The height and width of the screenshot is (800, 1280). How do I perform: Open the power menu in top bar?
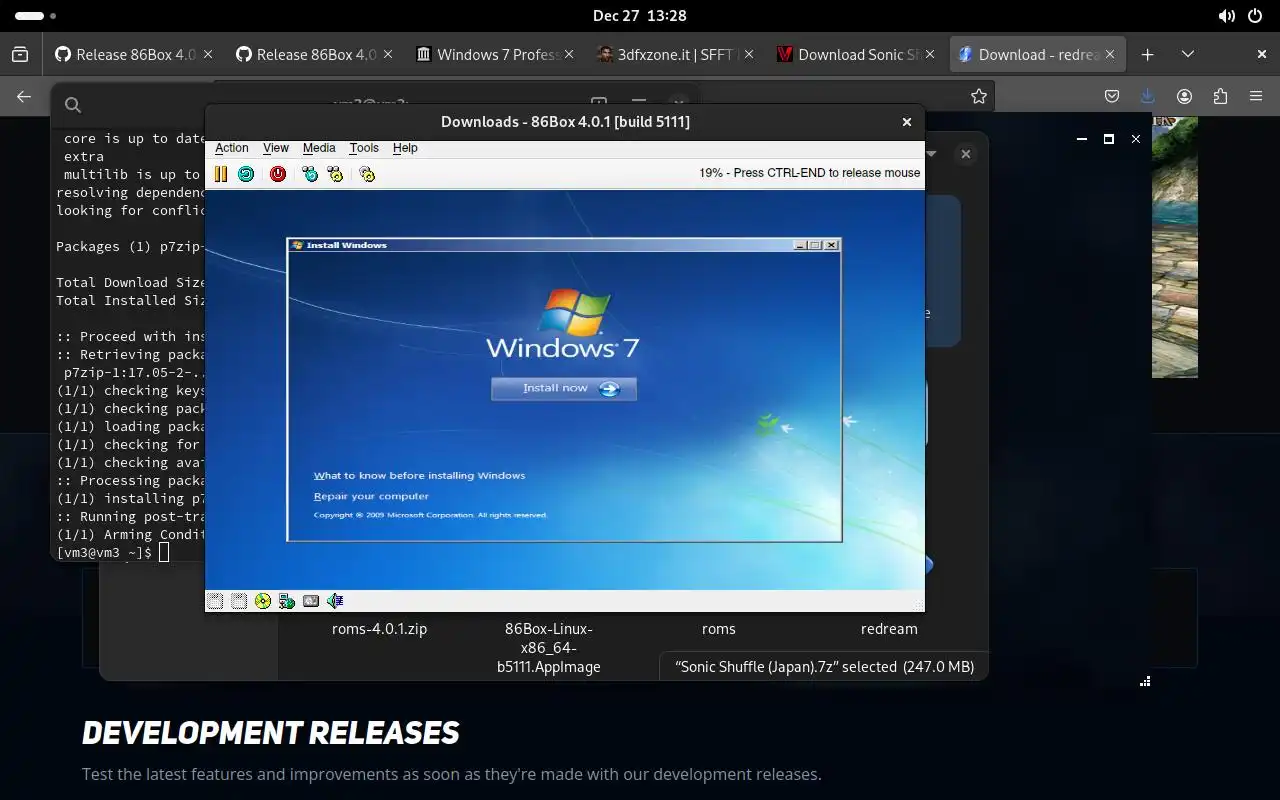point(1256,16)
